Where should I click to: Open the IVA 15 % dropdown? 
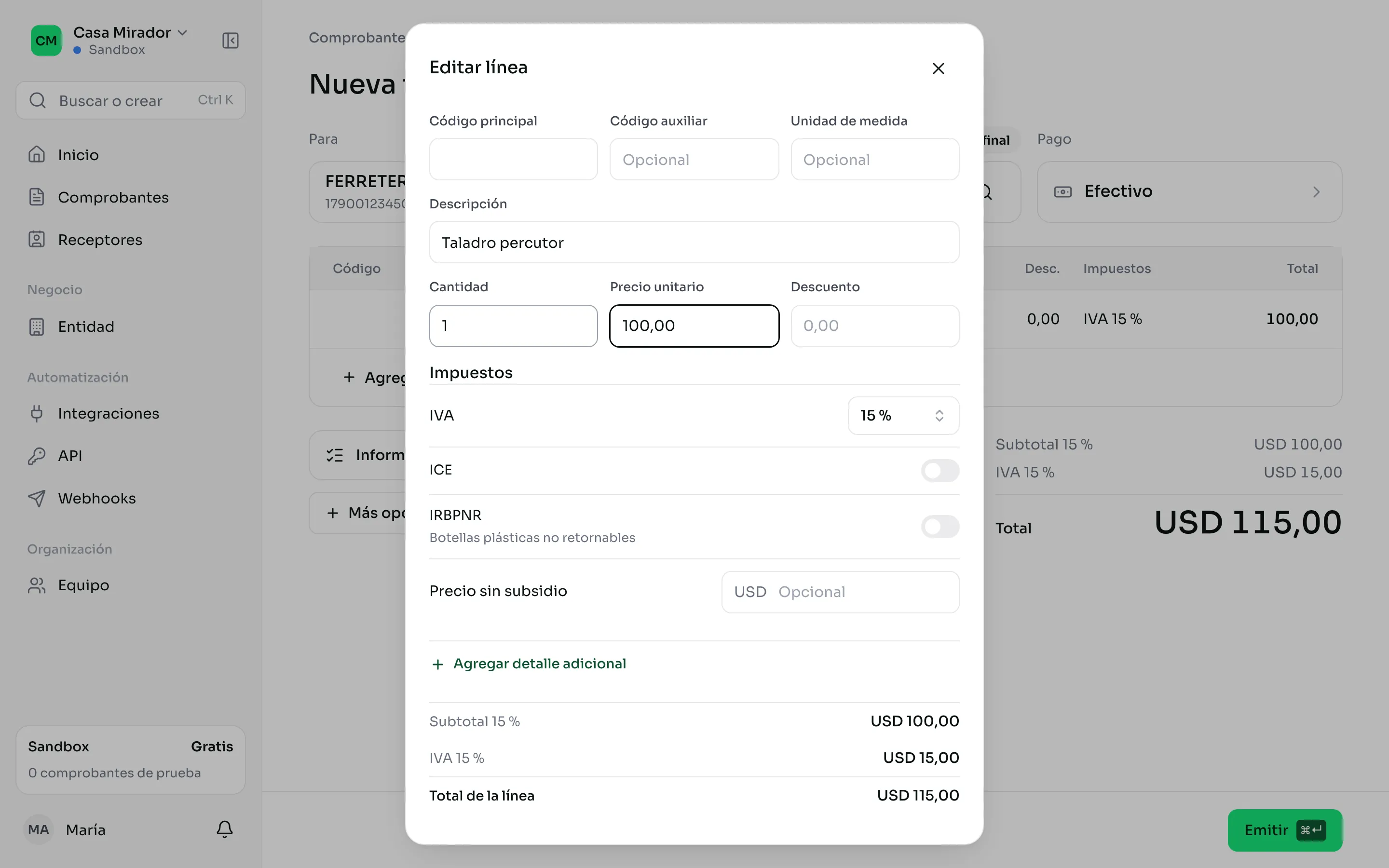pos(903,416)
